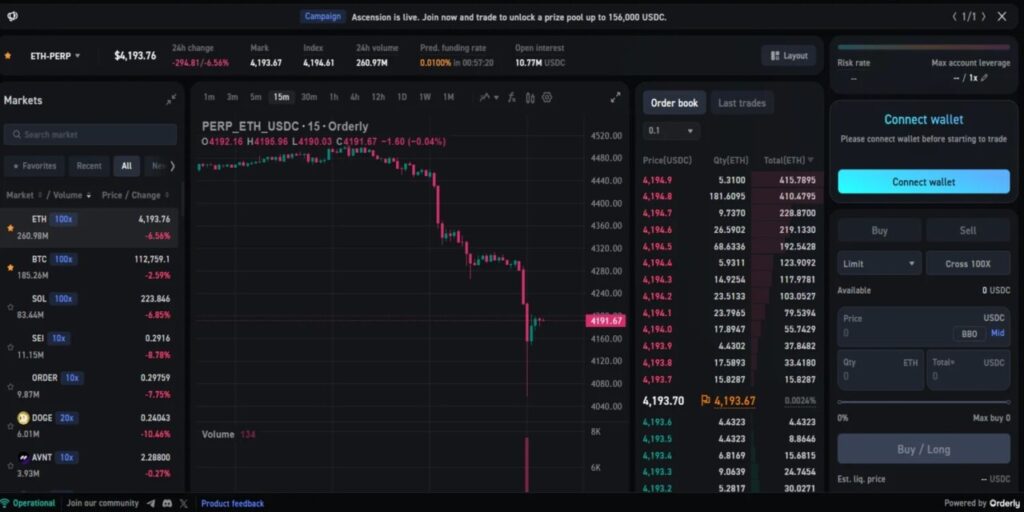Select the Sell tab

tap(967, 230)
